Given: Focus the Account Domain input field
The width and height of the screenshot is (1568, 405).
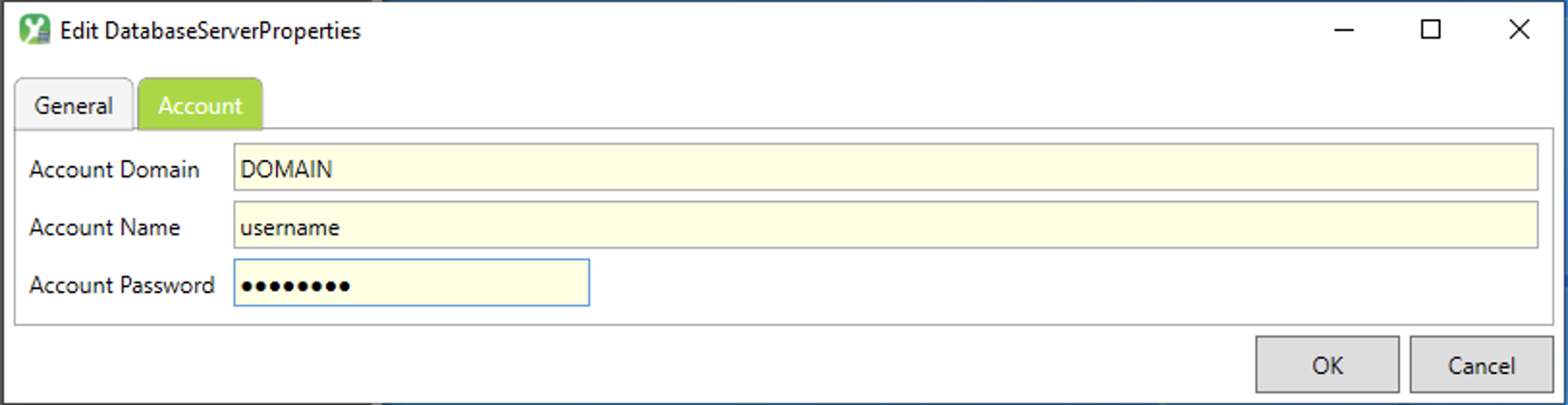Looking at the screenshot, I should 885,168.
